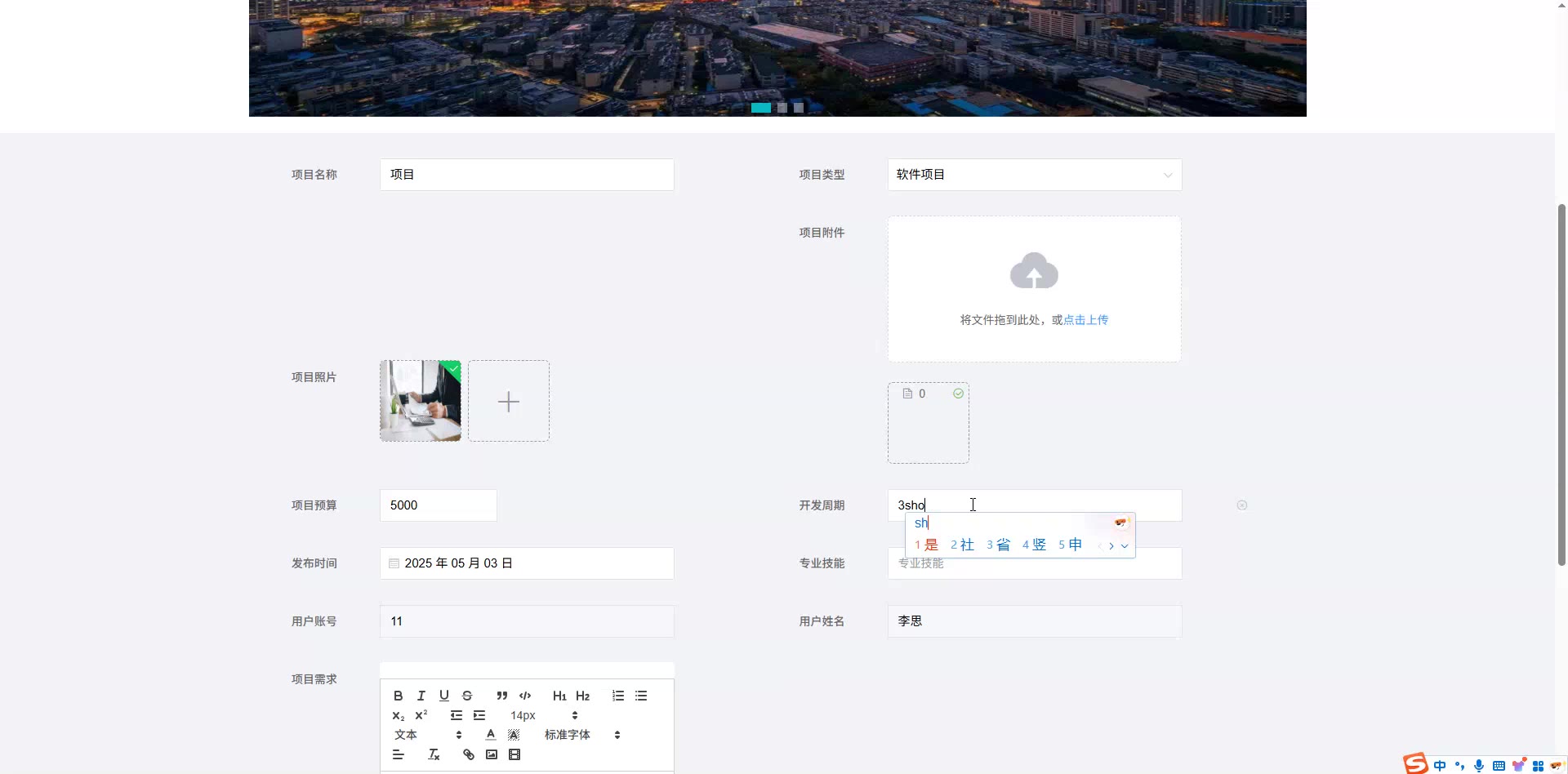The height and width of the screenshot is (774, 1568).
Task: Toggle italic formatting in the editor
Action: point(421,696)
